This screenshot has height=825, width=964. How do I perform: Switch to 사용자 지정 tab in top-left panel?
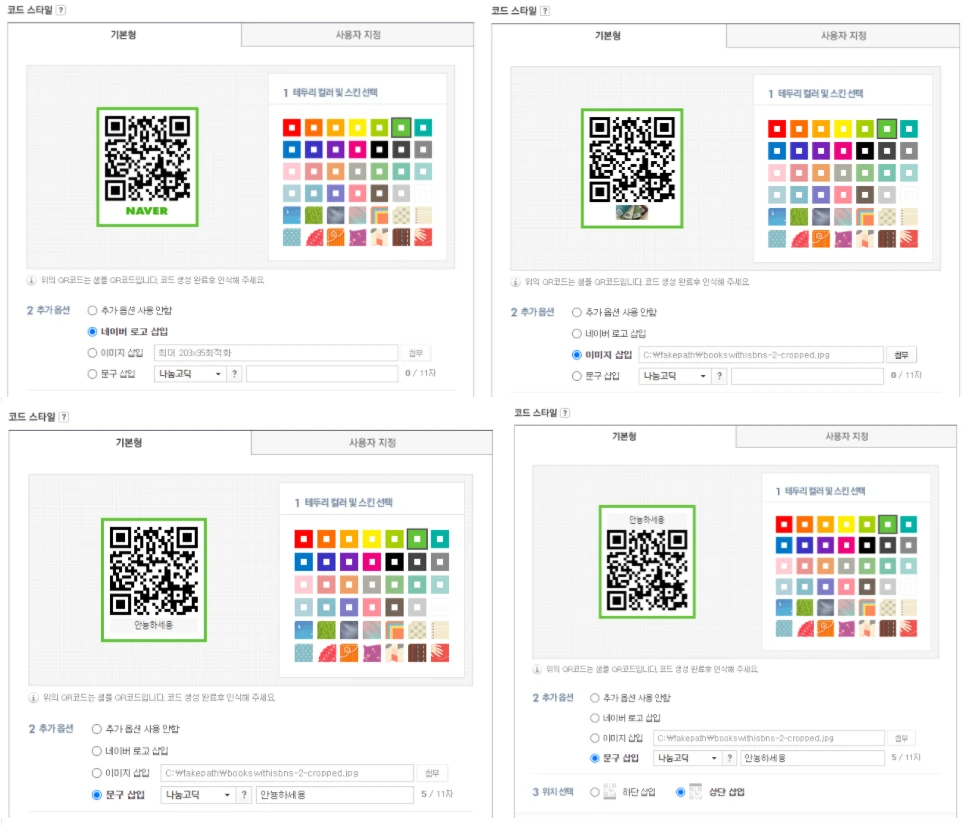click(x=358, y=35)
